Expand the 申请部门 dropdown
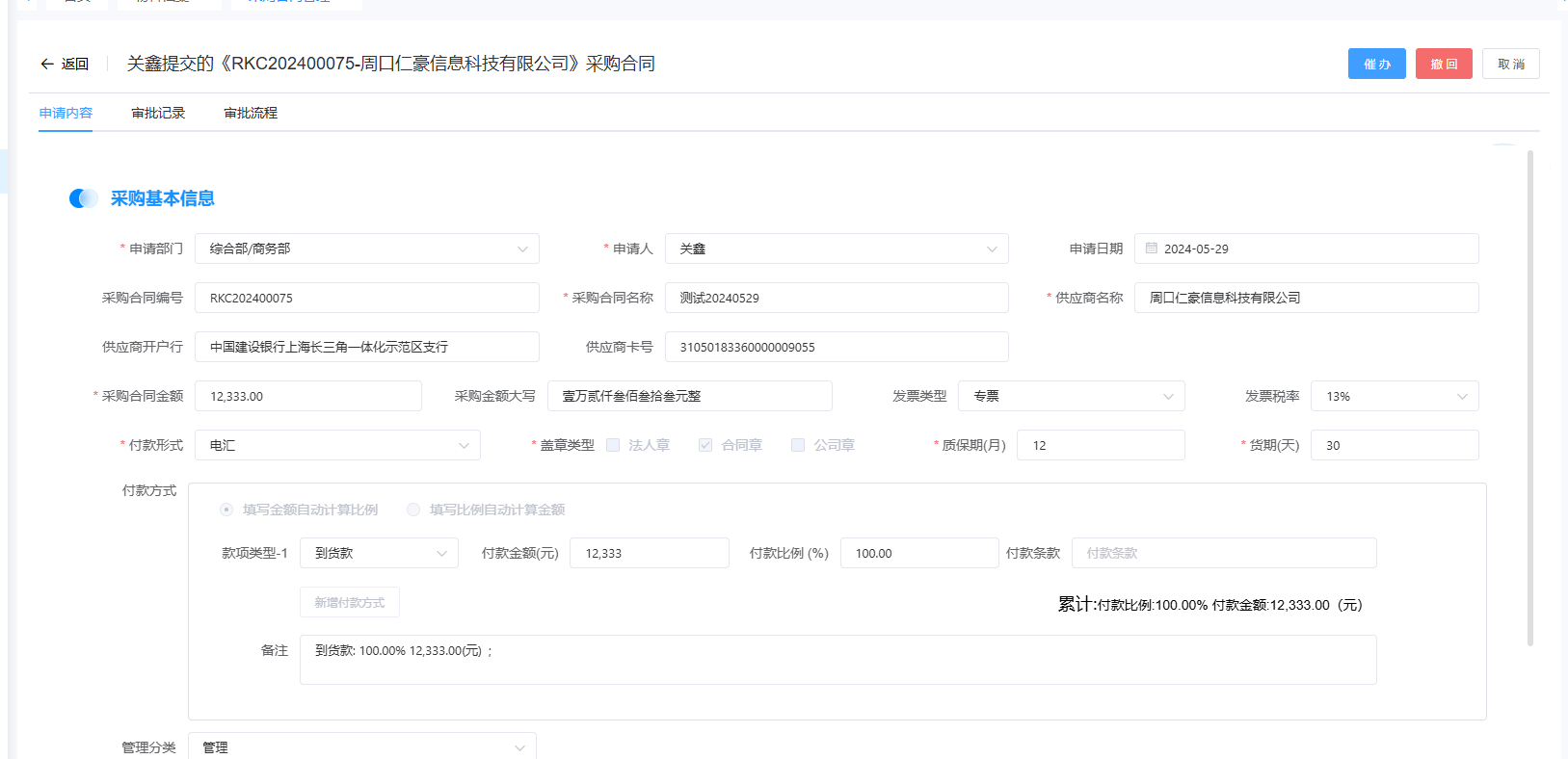1568x759 pixels. [521, 249]
